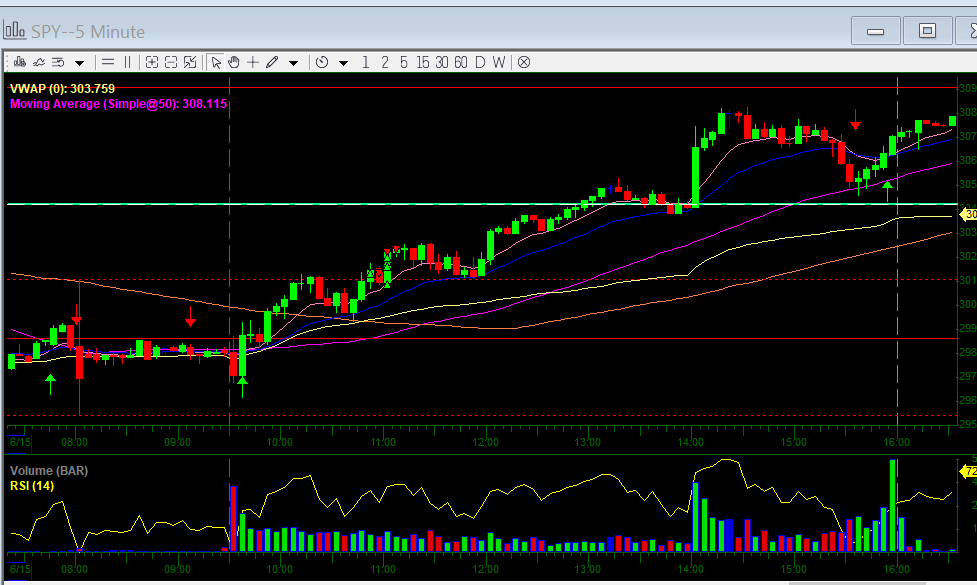Toggle the arrow pointer selection tool

(x=216, y=62)
